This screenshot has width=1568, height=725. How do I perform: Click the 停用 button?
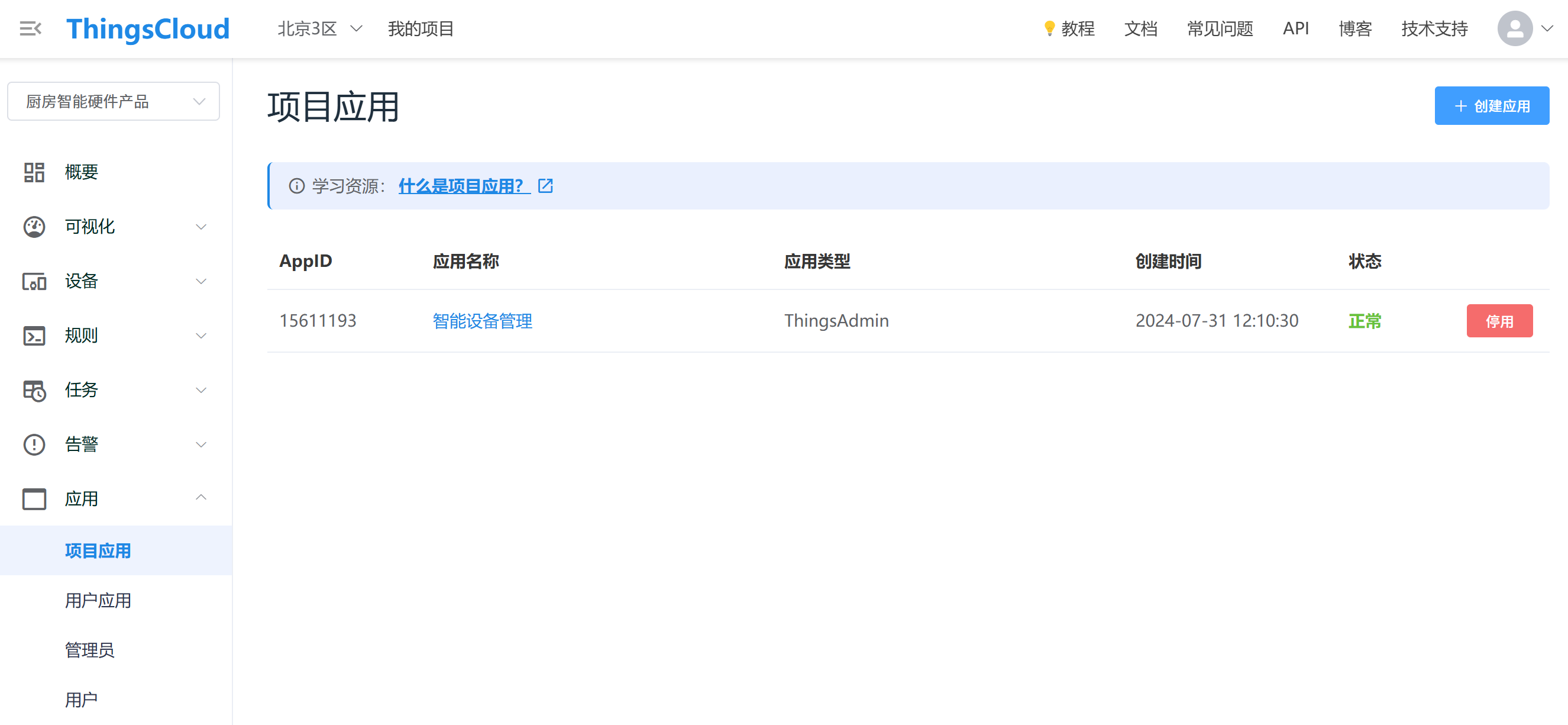click(1499, 321)
